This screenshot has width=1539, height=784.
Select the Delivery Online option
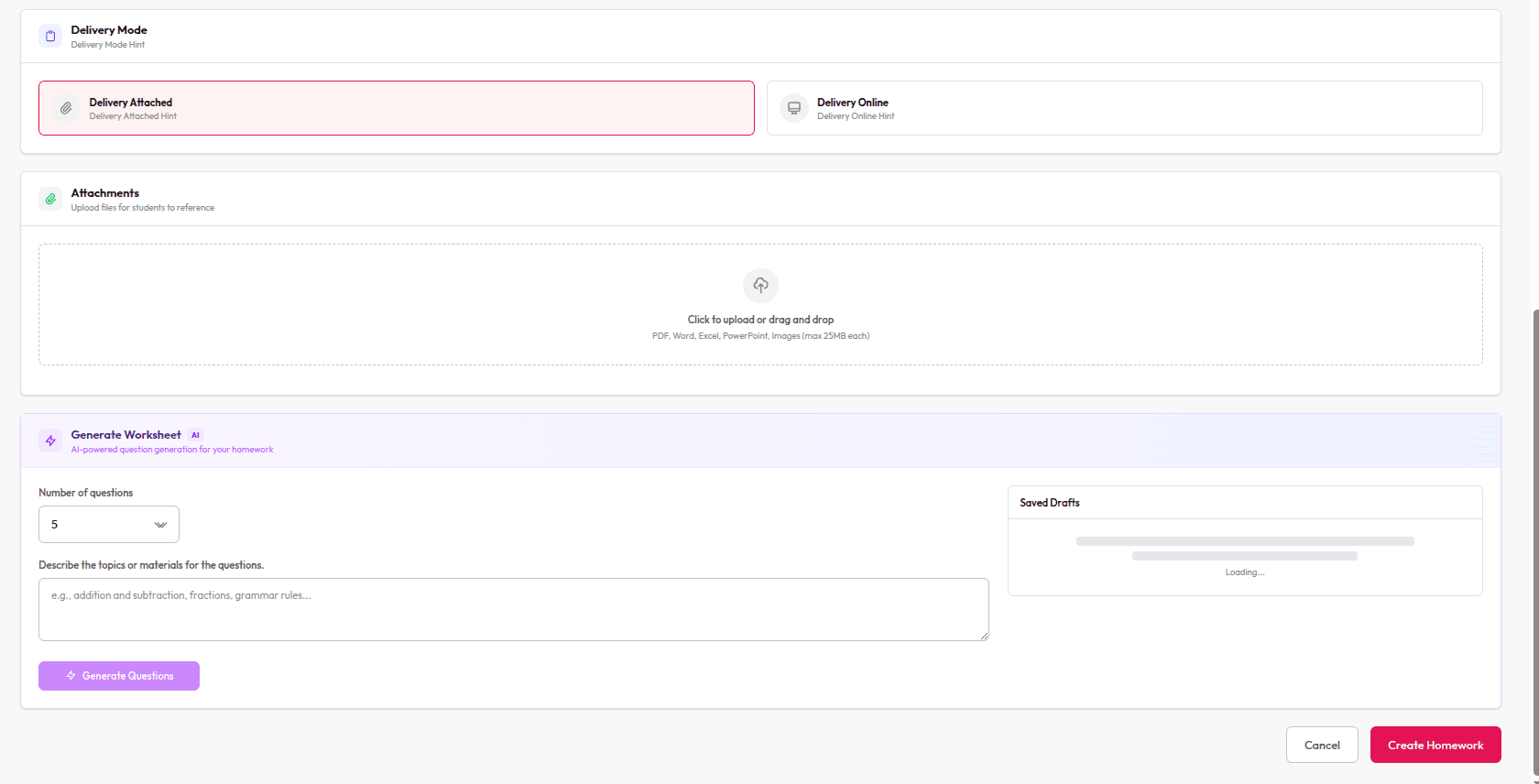pyautogui.click(x=1125, y=108)
